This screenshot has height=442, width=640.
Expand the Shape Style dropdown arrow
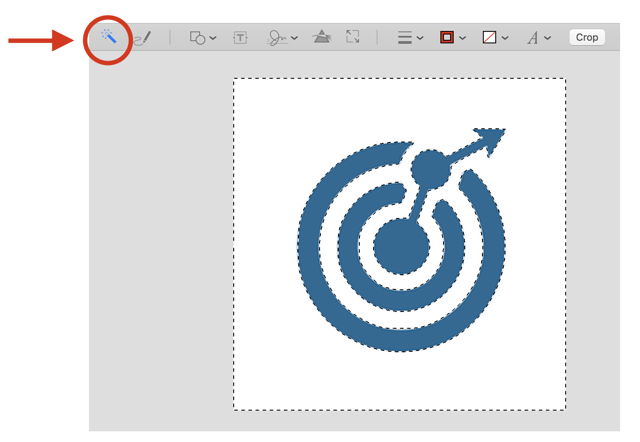point(420,38)
